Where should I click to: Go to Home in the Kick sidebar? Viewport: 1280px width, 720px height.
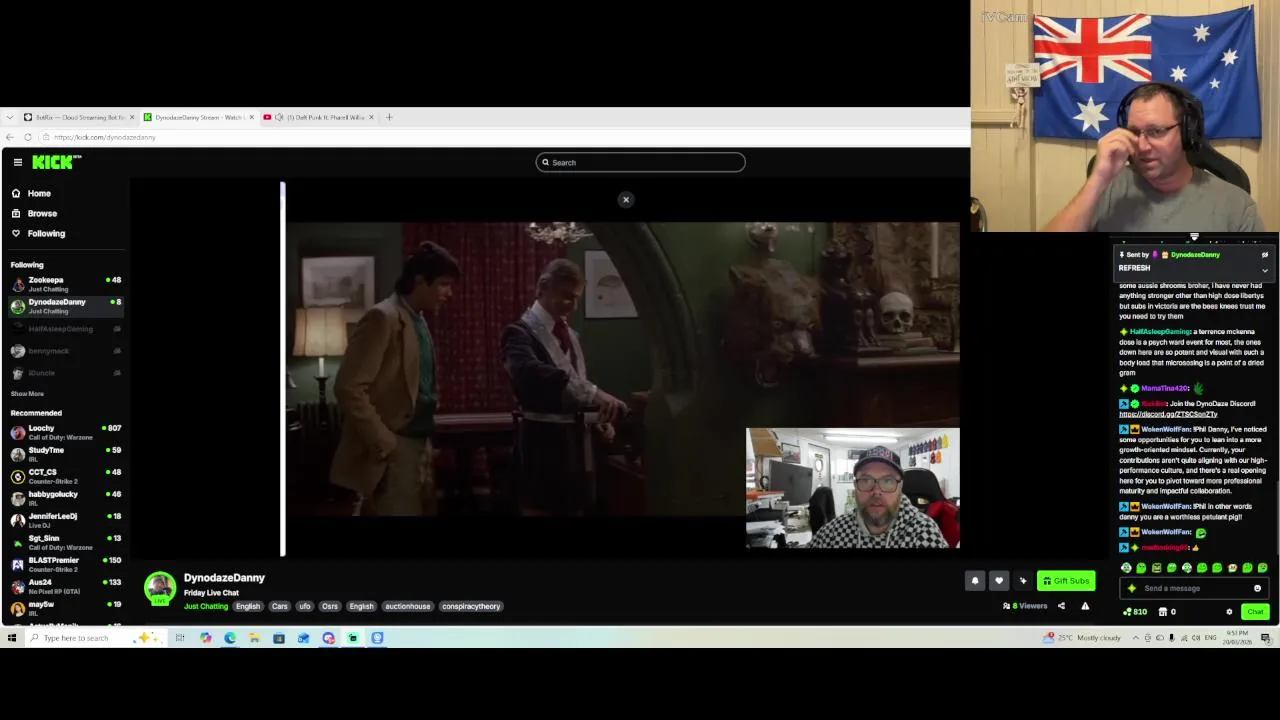(x=39, y=193)
